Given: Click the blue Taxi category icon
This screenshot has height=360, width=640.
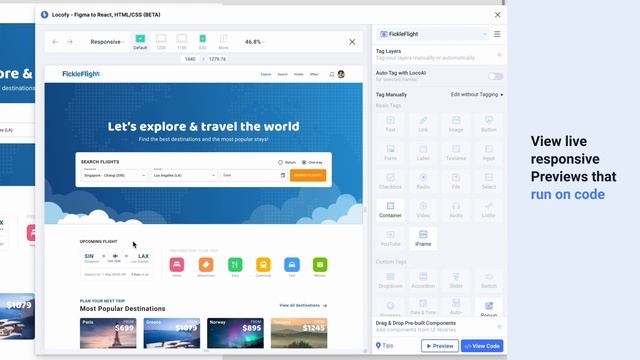Looking at the screenshot, I should 291,264.
